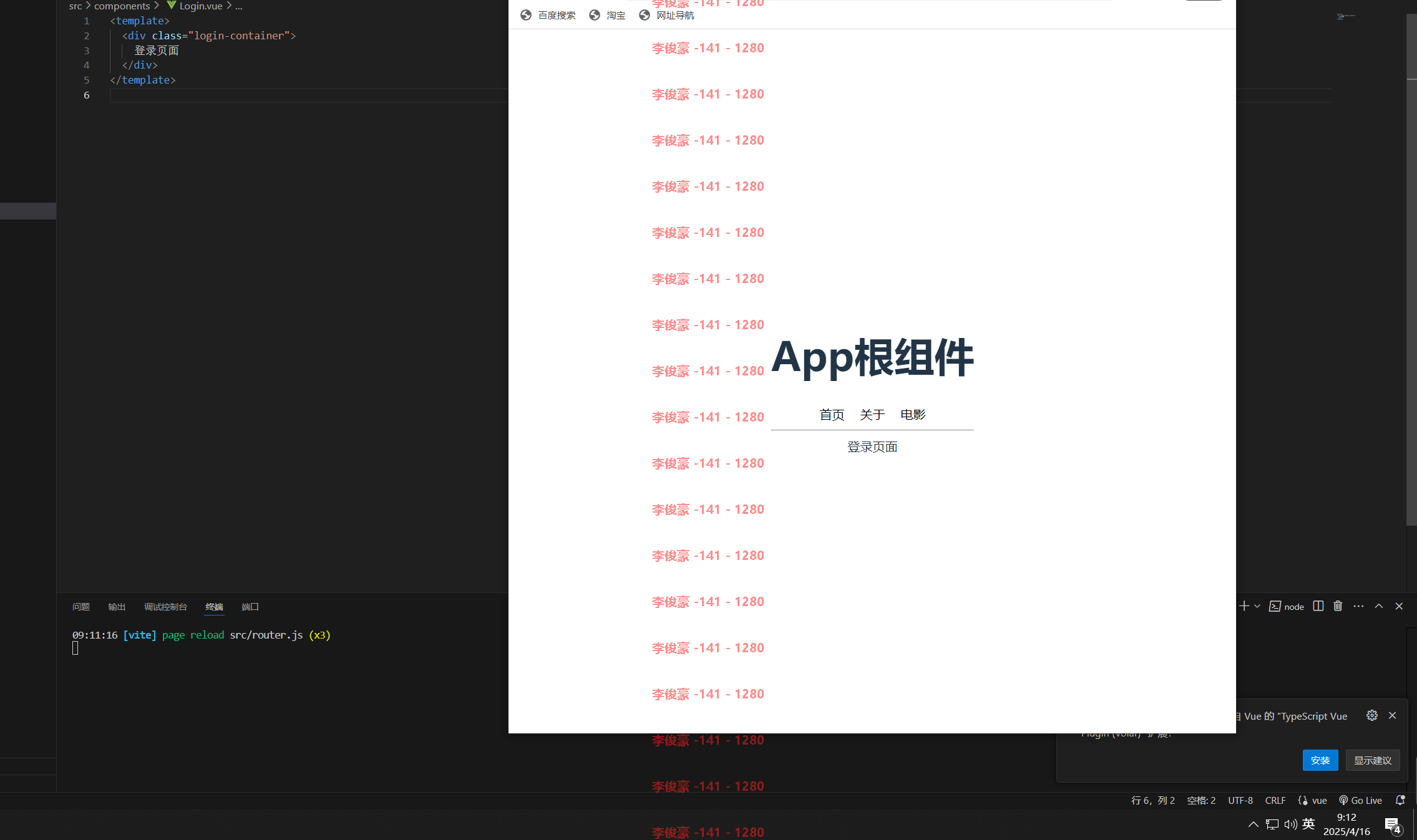Open terminal more actions ellipsis
1417x840 pixels.
(x=1358, y=606)
